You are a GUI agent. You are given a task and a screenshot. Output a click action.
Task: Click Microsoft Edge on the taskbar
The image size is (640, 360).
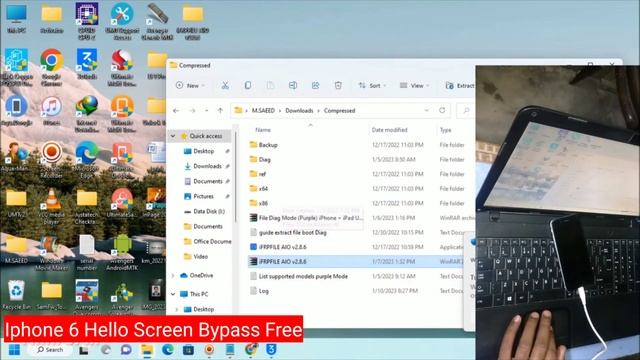(167, 350)
